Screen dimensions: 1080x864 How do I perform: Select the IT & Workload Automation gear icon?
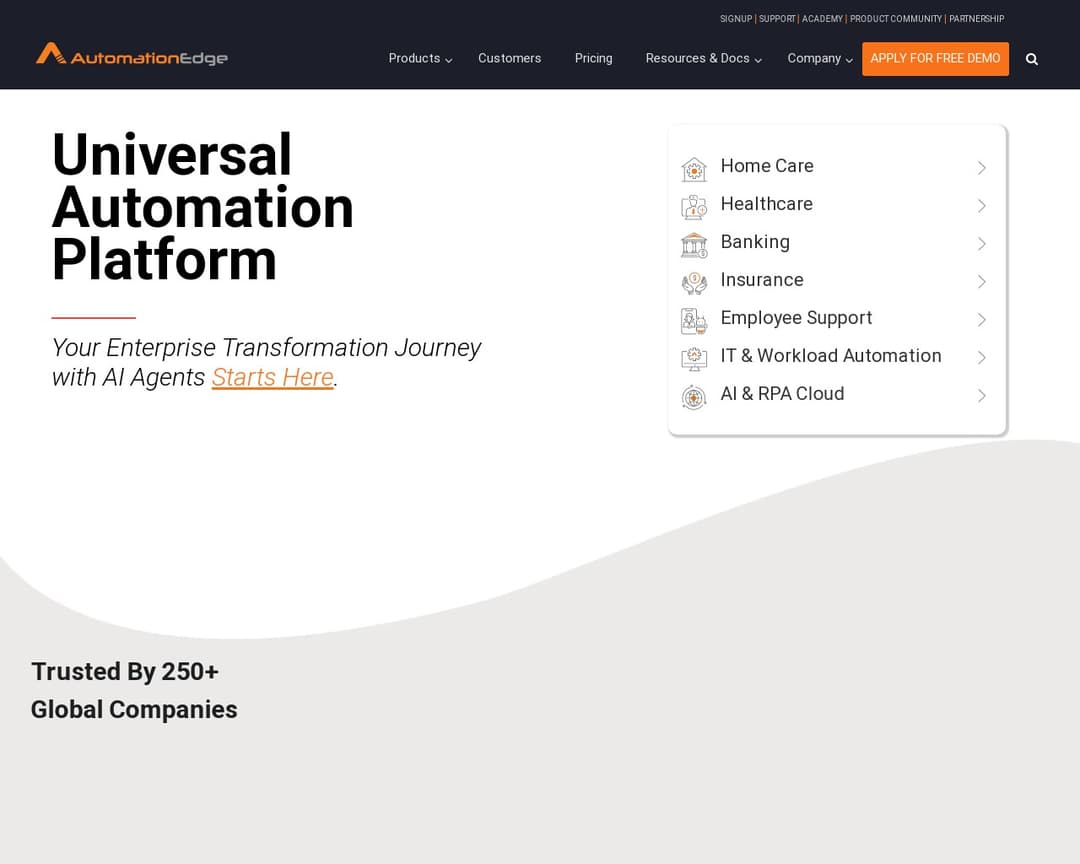click(694, 357)
